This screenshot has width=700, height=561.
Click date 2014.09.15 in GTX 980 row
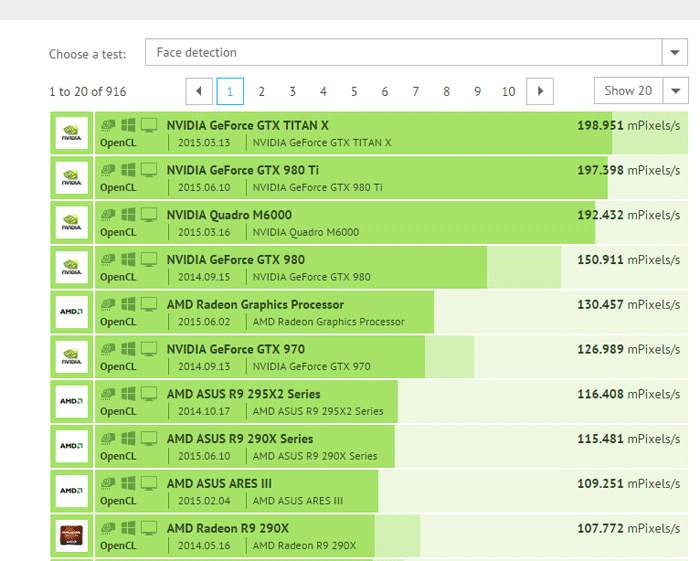(204, 277)
